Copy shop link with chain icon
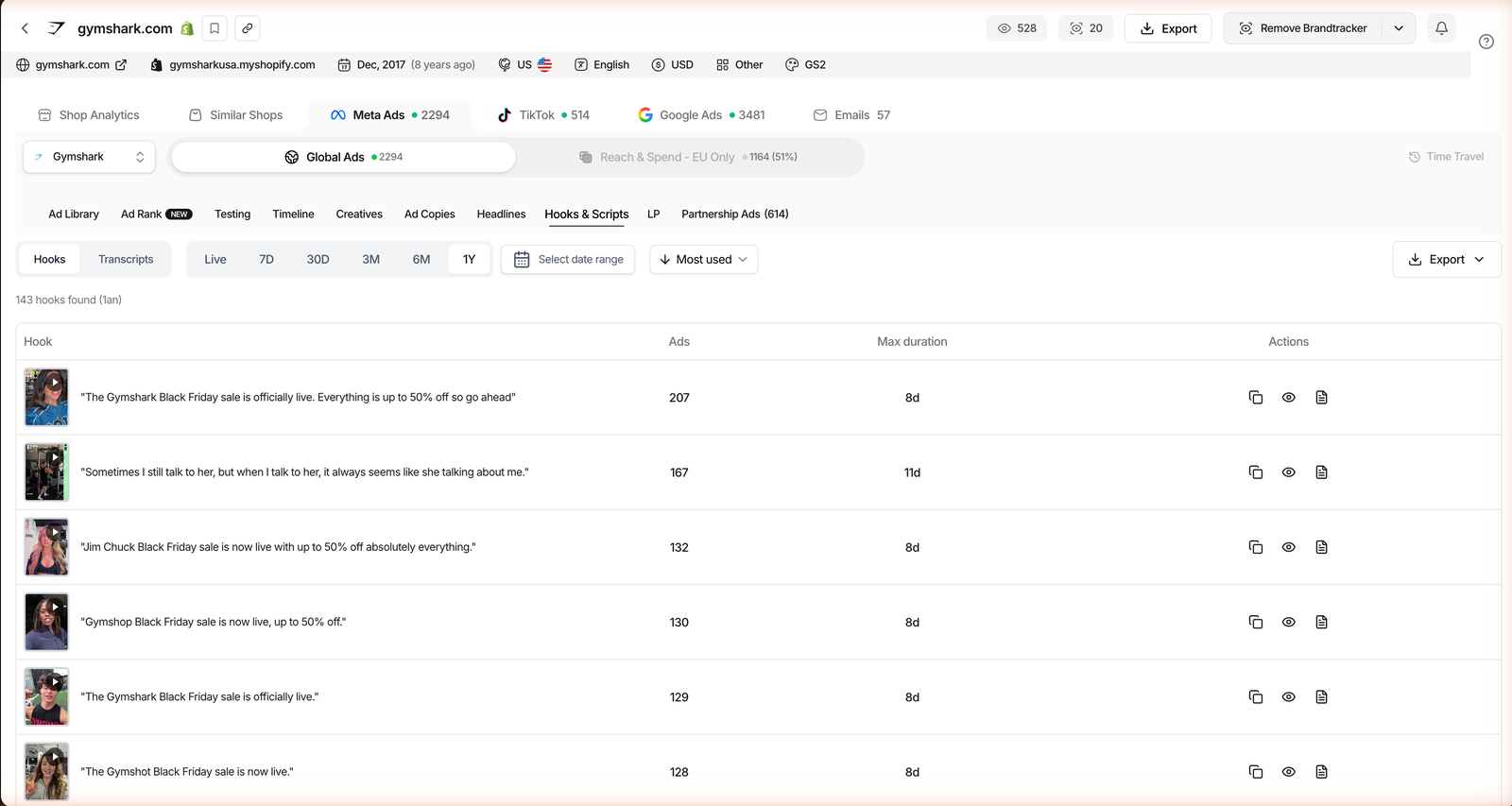 (x=248, y=28)
